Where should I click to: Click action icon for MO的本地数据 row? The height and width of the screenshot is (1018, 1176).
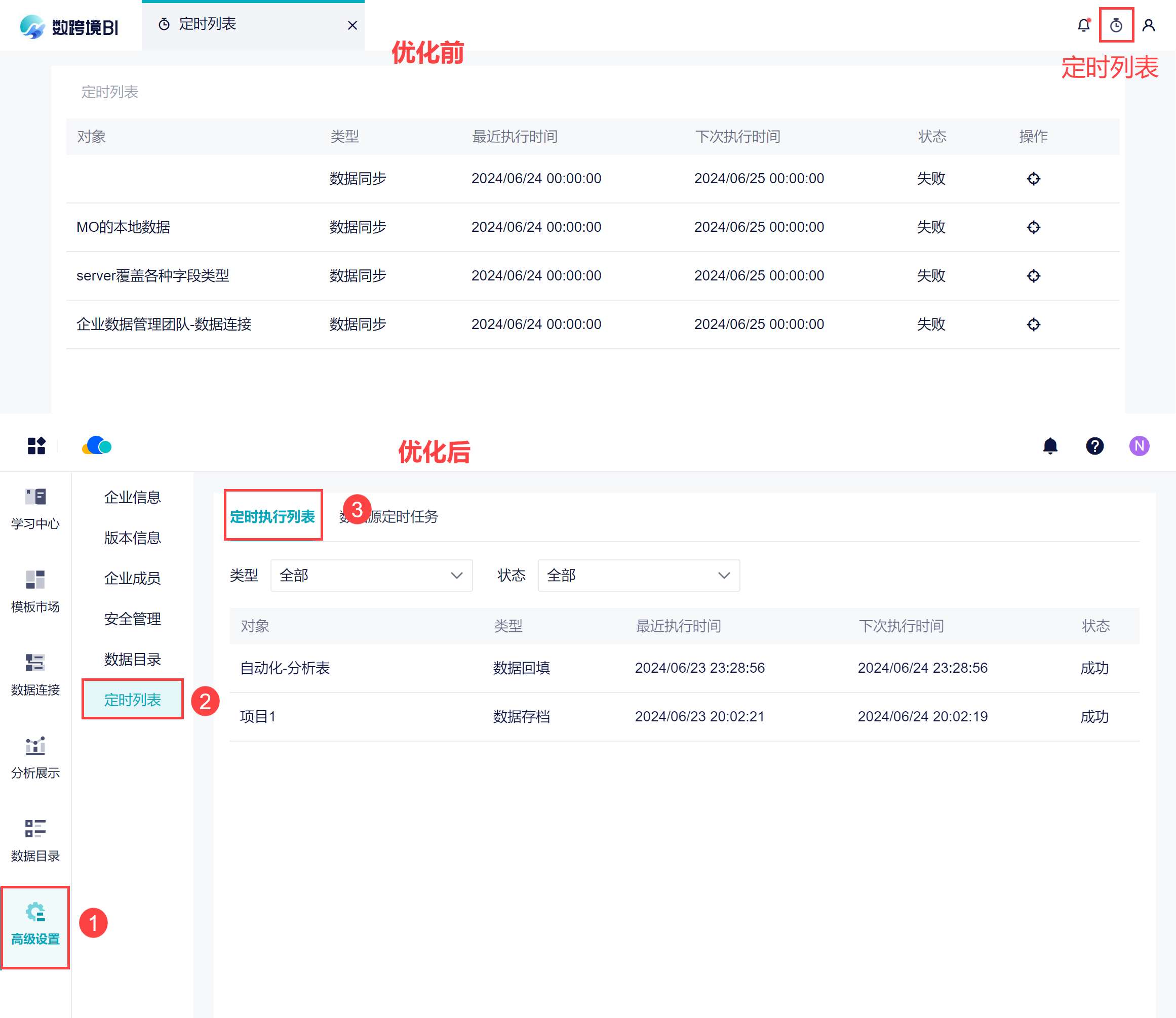[1033, 227]
